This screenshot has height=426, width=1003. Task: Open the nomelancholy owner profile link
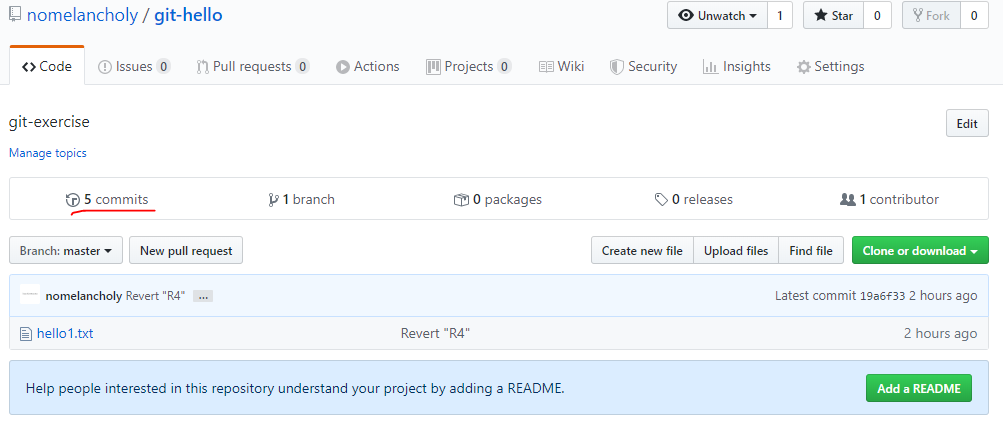pyautogui.click(x=82, y=15)
